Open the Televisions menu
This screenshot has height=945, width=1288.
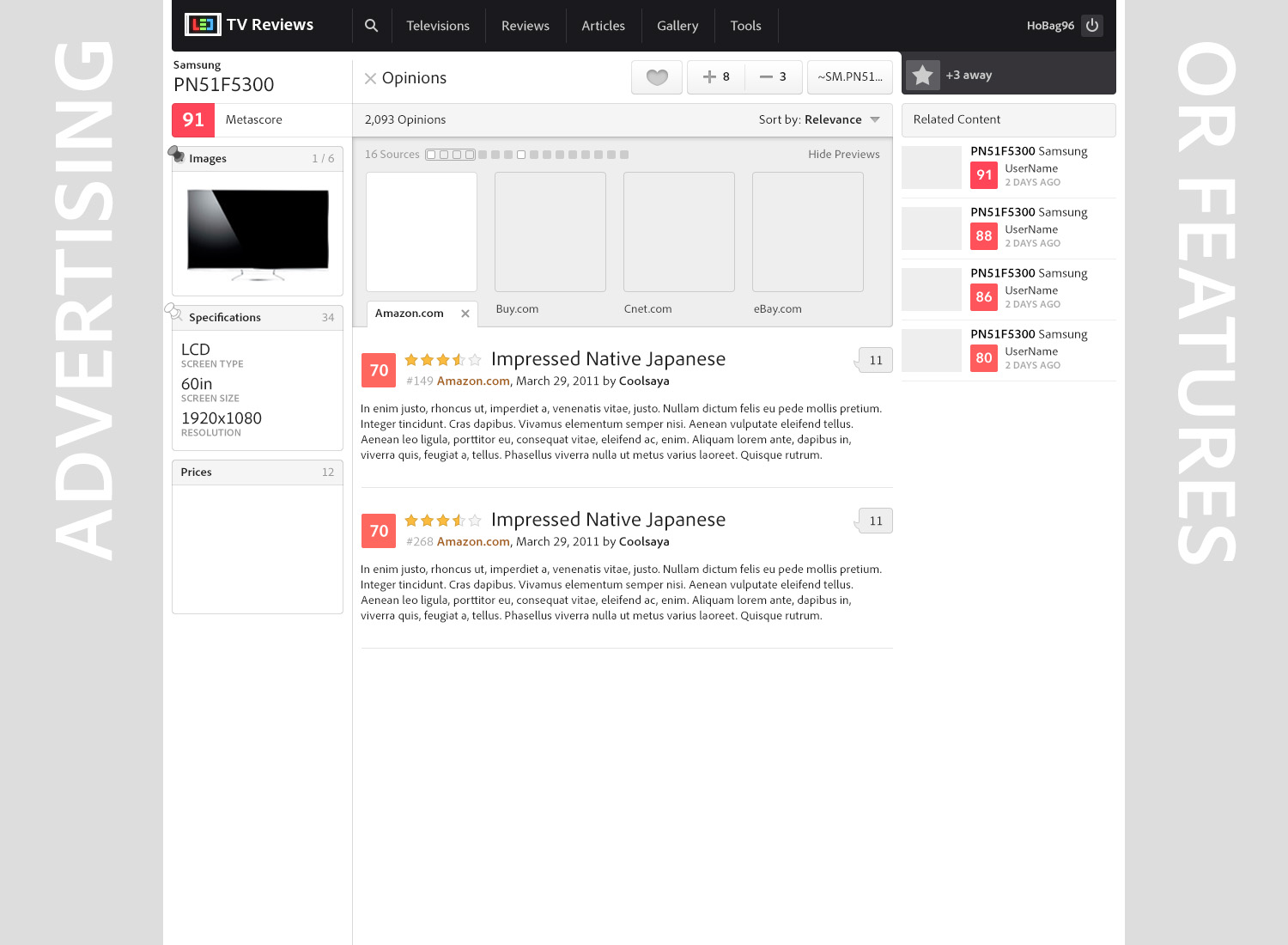pyautogui.click(x=438, y=26)
